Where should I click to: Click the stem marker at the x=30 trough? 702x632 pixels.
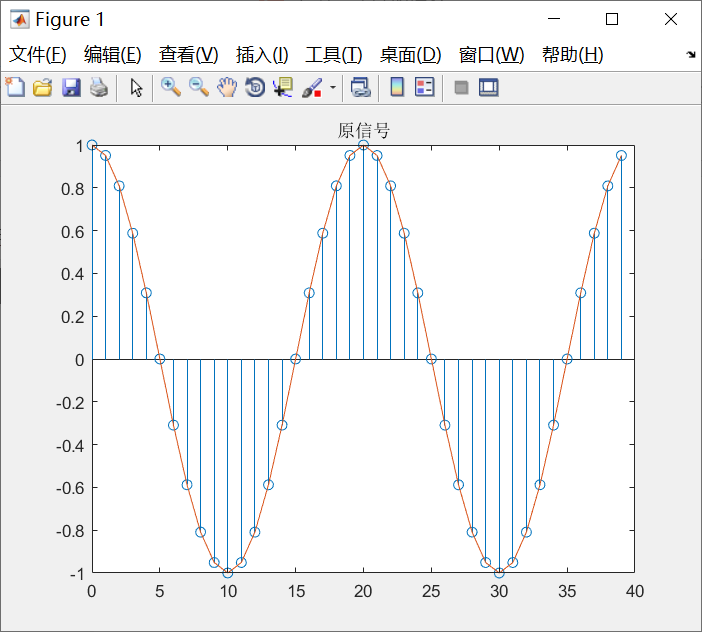499,572
